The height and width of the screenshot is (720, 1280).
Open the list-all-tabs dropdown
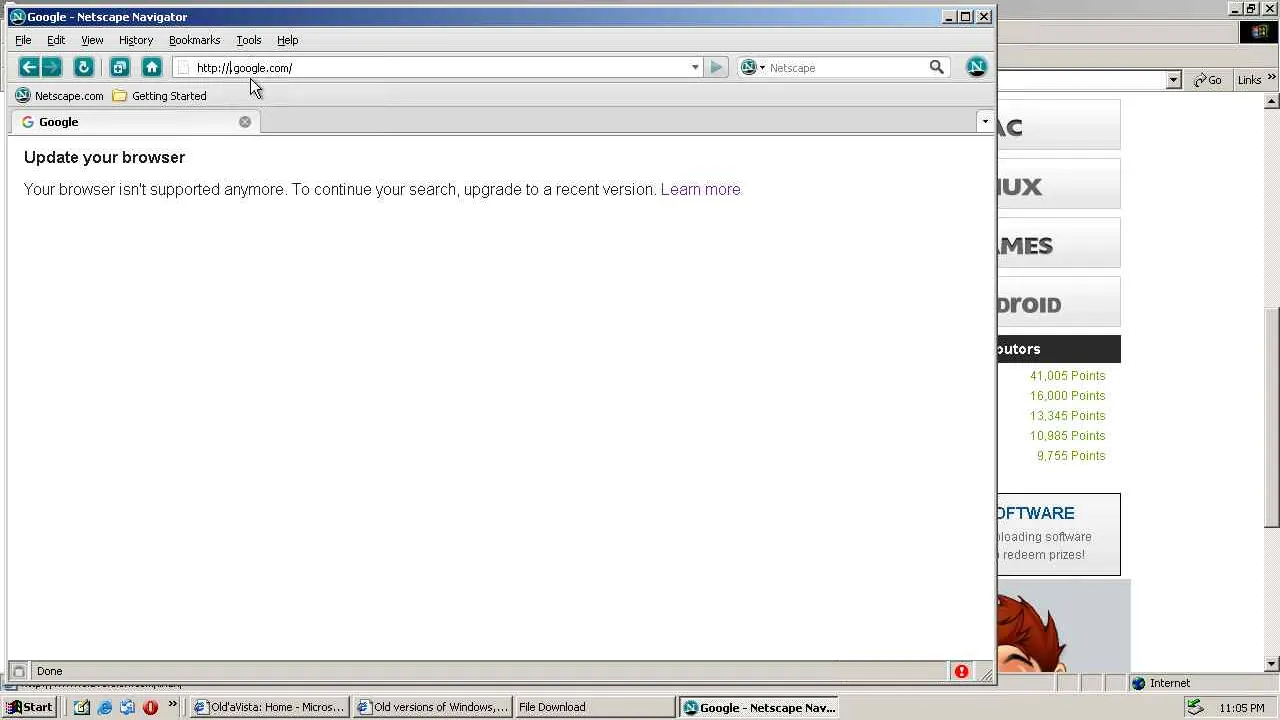point(985,122)
